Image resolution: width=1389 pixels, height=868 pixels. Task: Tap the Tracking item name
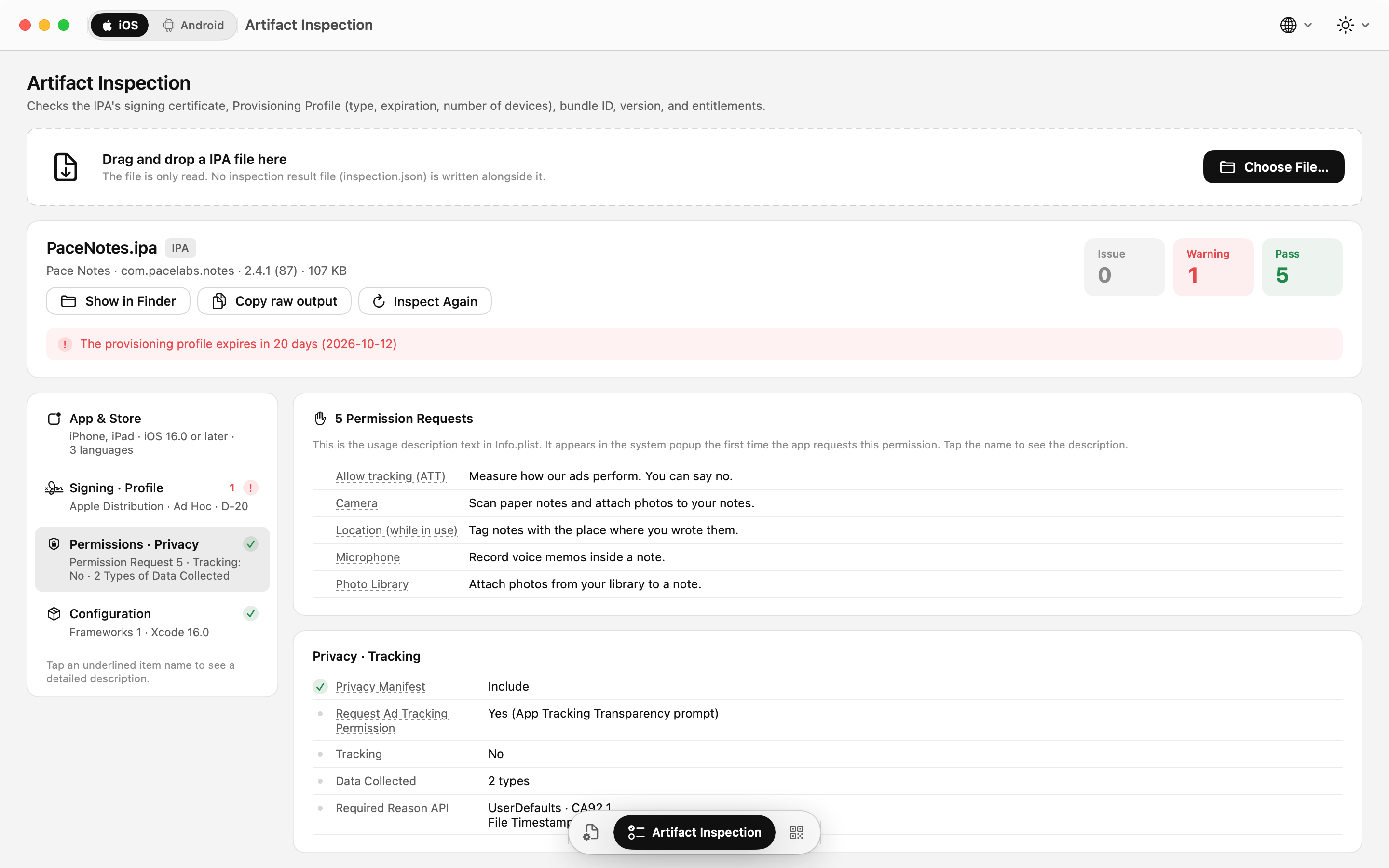pos(359,754)
